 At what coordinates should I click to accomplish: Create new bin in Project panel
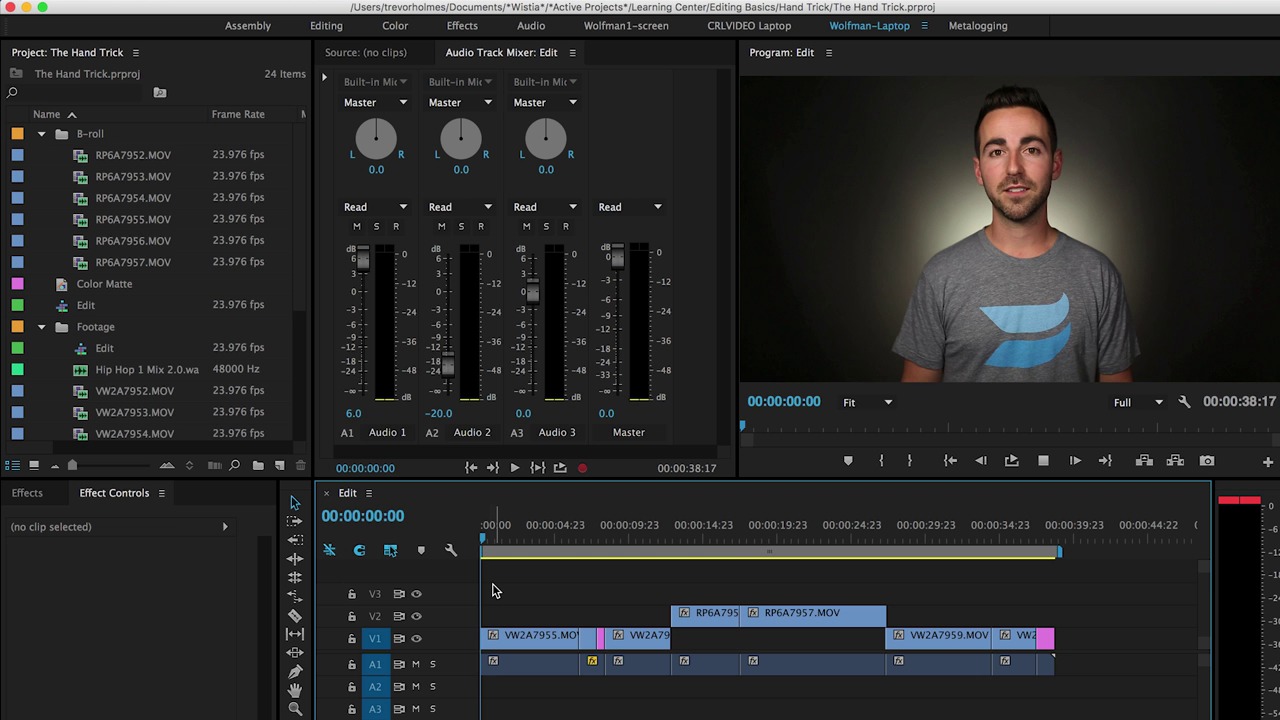[x=258, y=465]
